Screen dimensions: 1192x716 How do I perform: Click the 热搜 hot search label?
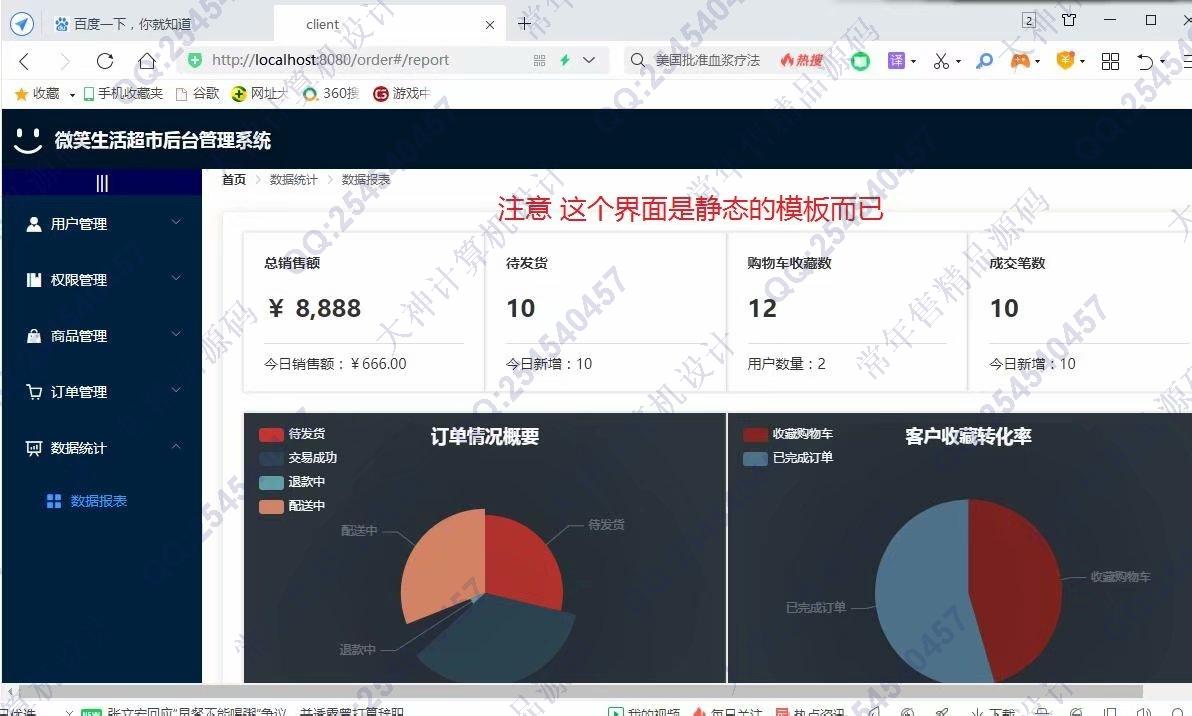[803, 60]
